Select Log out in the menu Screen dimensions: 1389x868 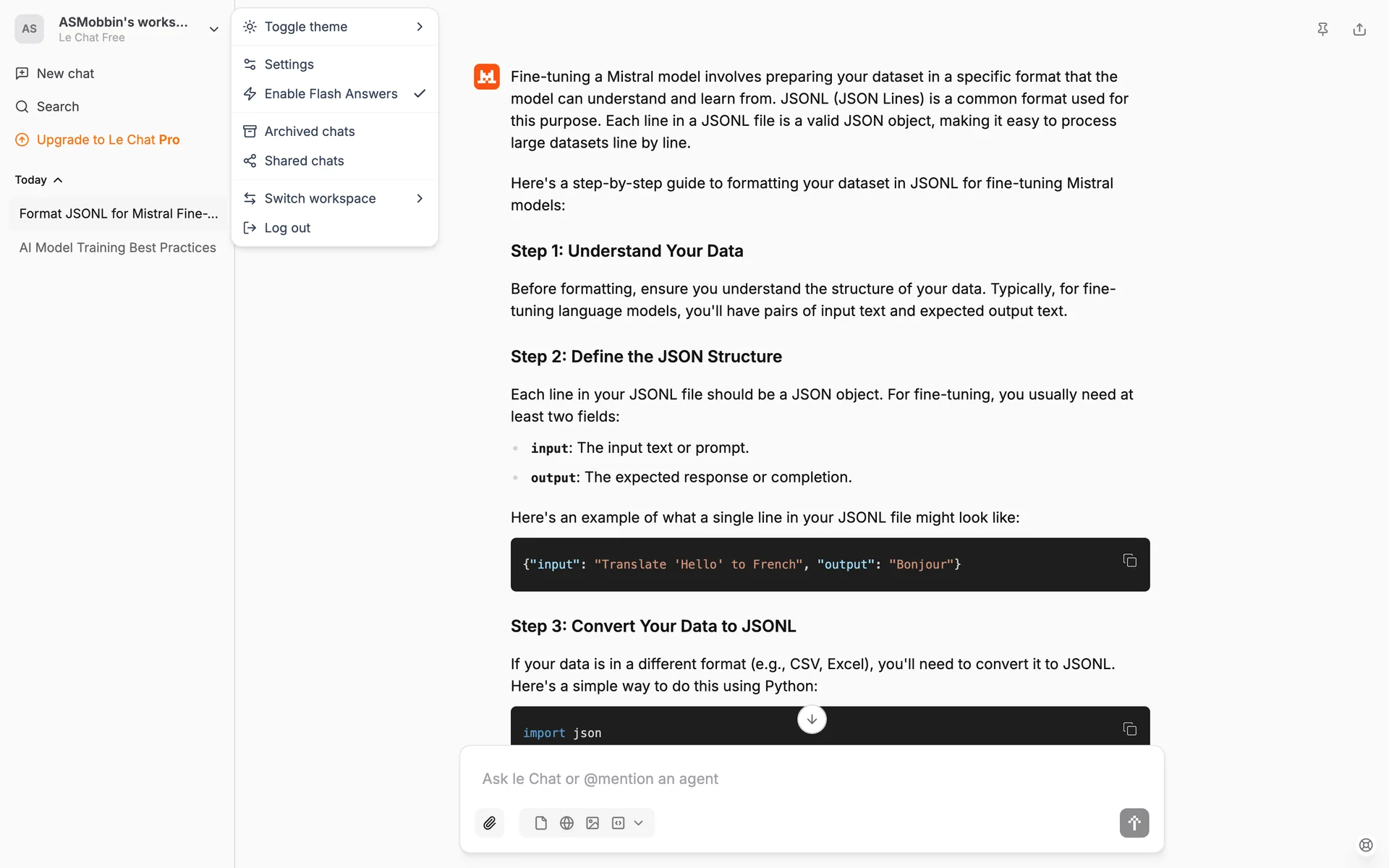(287, 228)
